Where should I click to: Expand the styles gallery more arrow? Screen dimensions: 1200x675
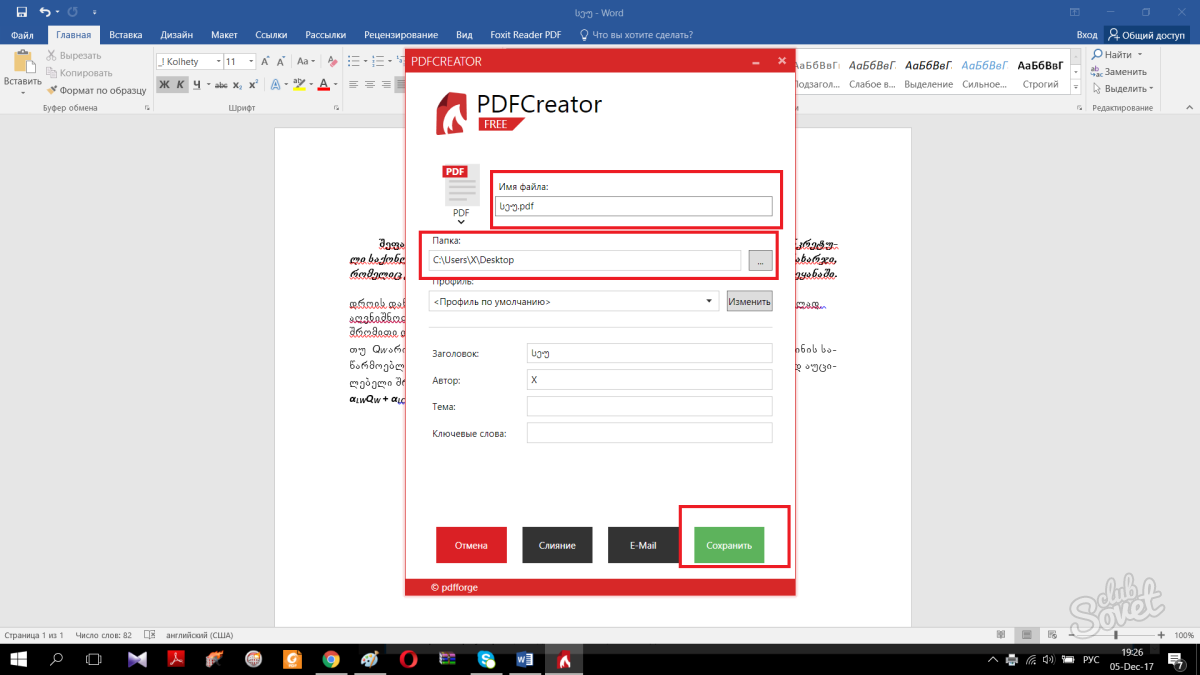[x=1078, y=88]
